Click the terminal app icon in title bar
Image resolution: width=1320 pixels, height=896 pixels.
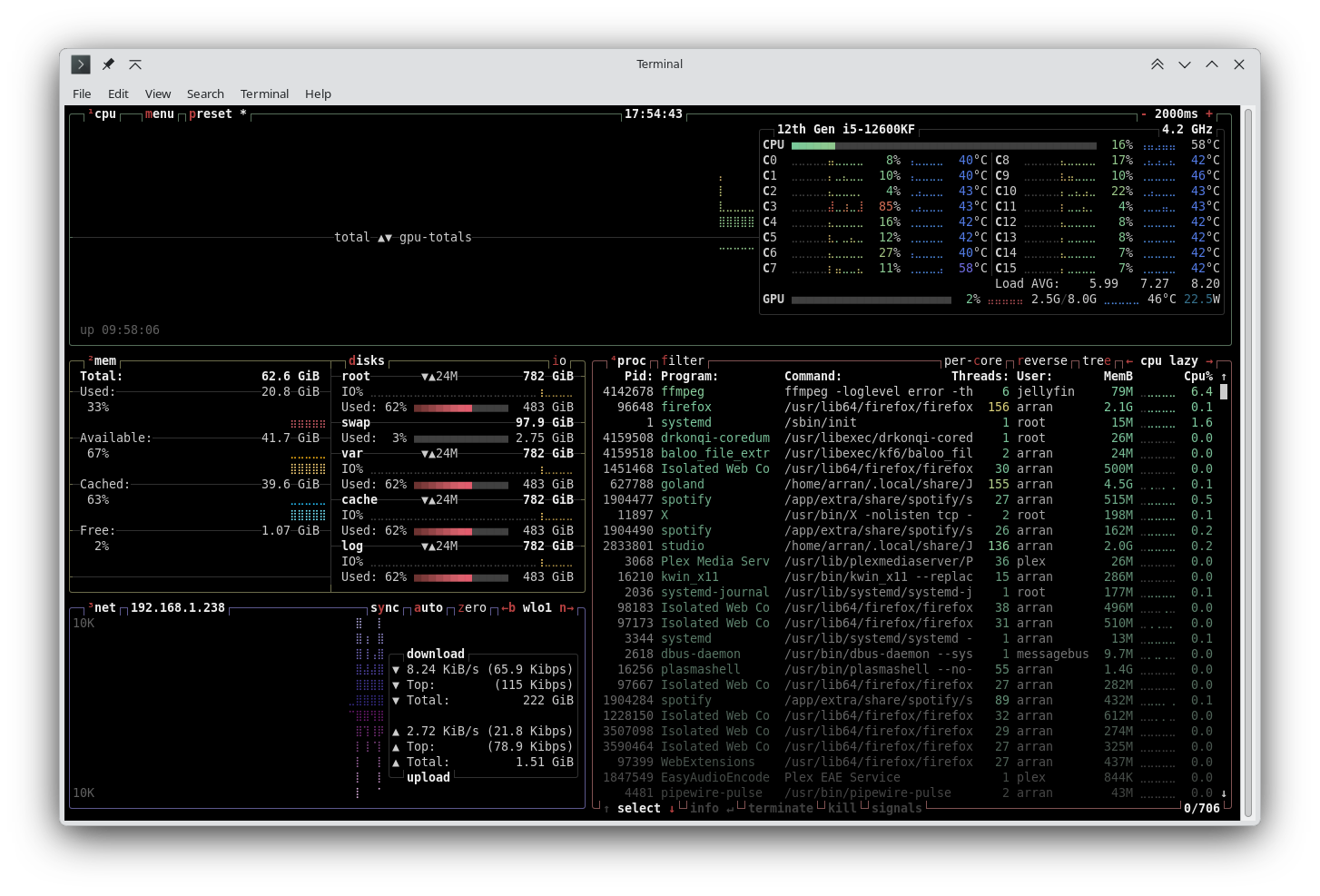[81, 64]
